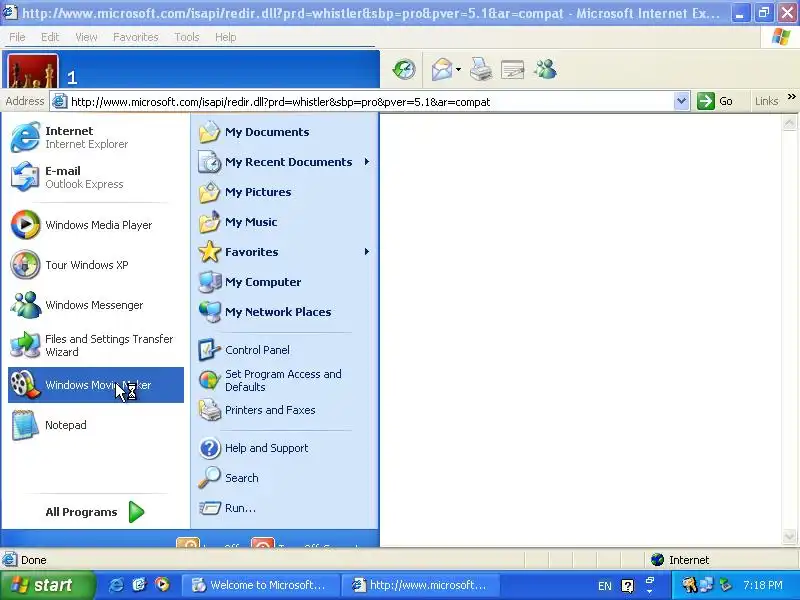Open Printers and Faxes
This screenshot has height=600, width=800.
pos(285,410)
